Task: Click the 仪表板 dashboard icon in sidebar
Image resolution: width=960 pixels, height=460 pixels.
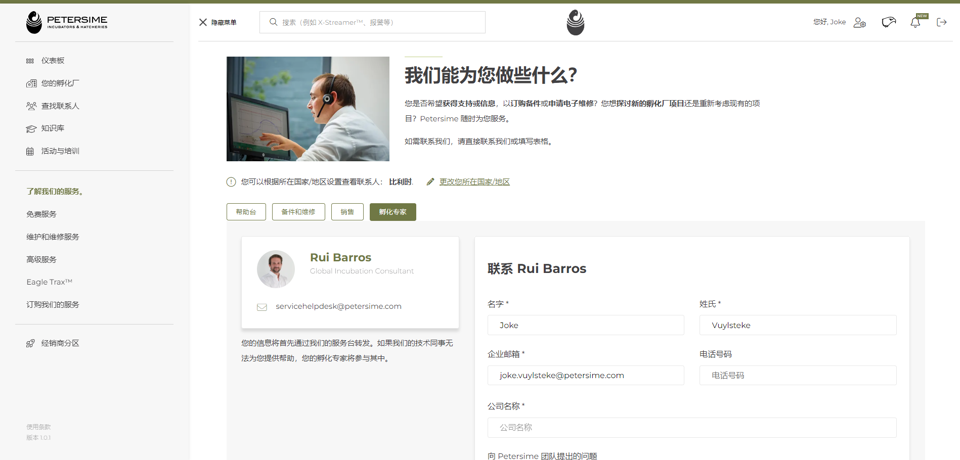Action: 30,61
